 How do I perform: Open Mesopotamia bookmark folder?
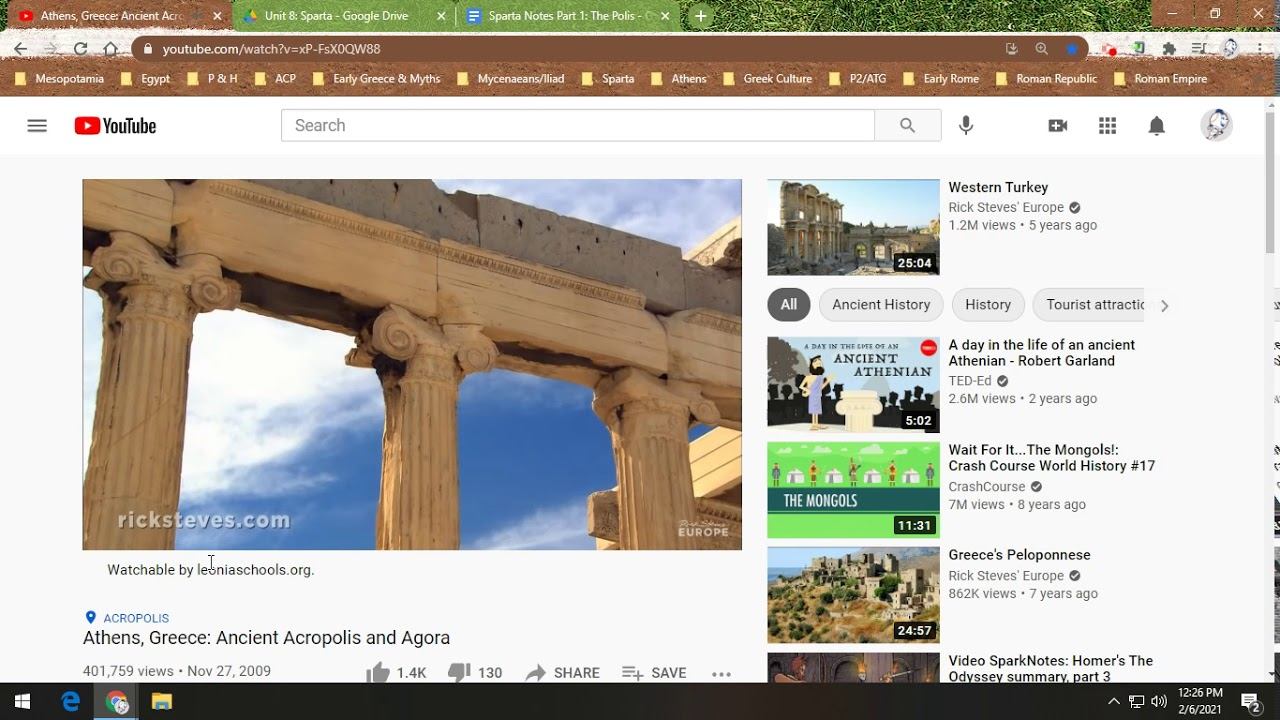click(60, 79)
